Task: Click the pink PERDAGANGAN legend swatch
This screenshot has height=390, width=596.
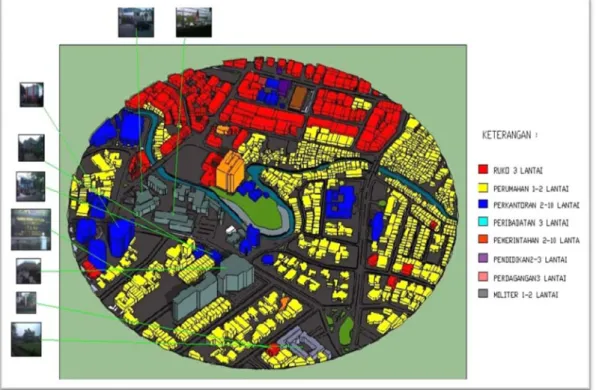Action: [x=483, y=277]
